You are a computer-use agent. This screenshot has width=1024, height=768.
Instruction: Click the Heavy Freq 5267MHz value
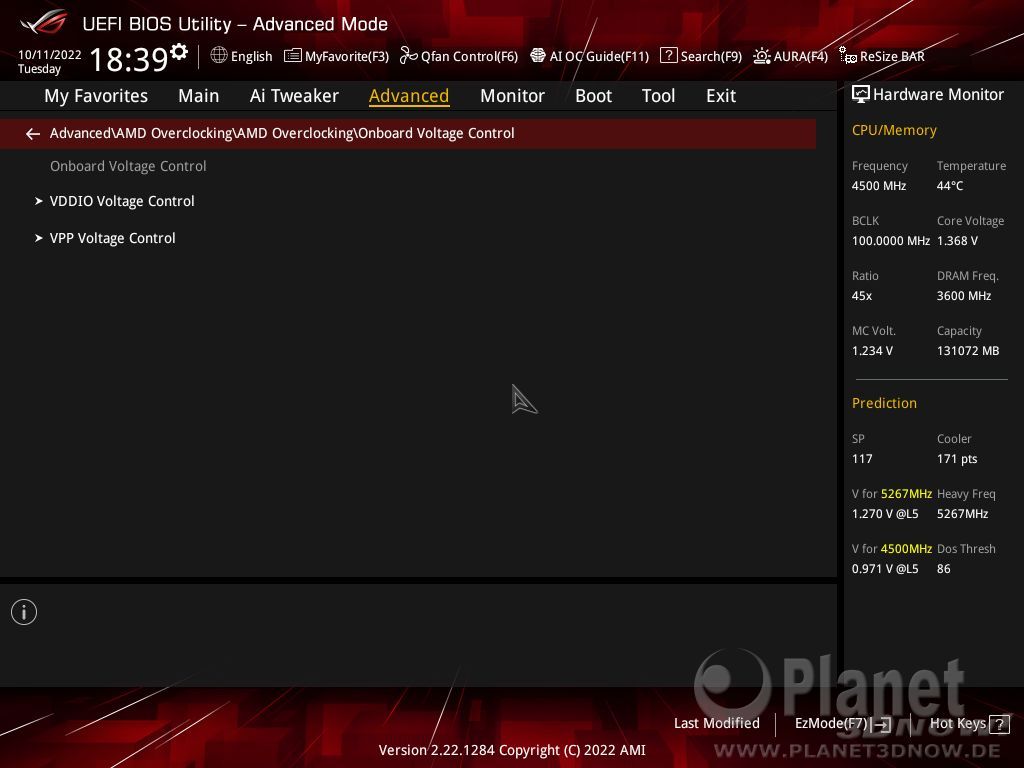(962, 514)
